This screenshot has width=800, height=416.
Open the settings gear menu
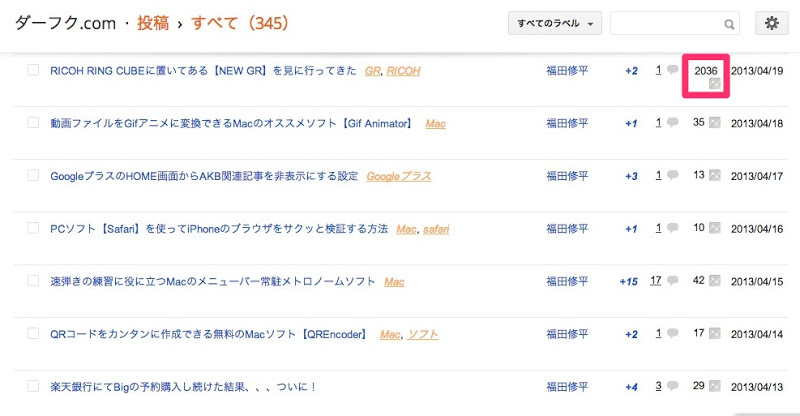tap(771, 23)
